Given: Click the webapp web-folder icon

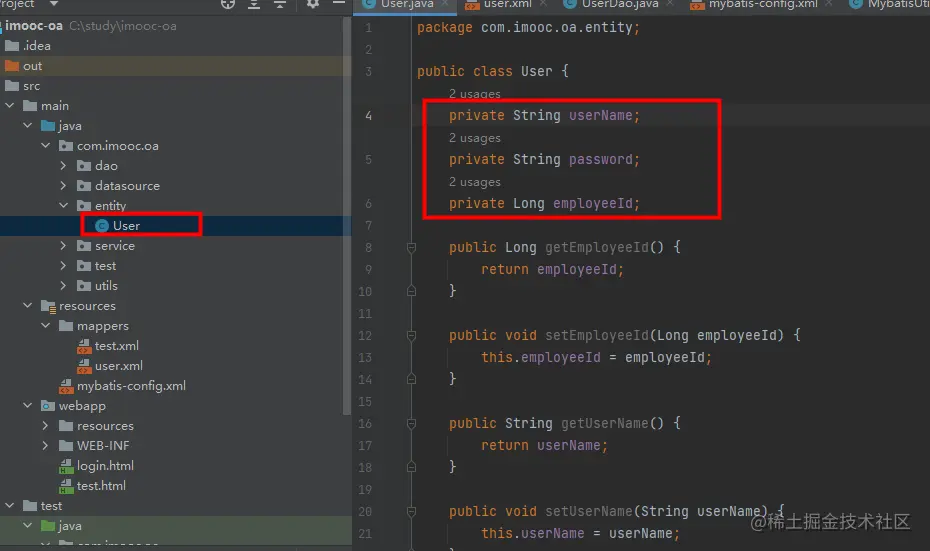Looking at the screenshot, I should 47,406.
